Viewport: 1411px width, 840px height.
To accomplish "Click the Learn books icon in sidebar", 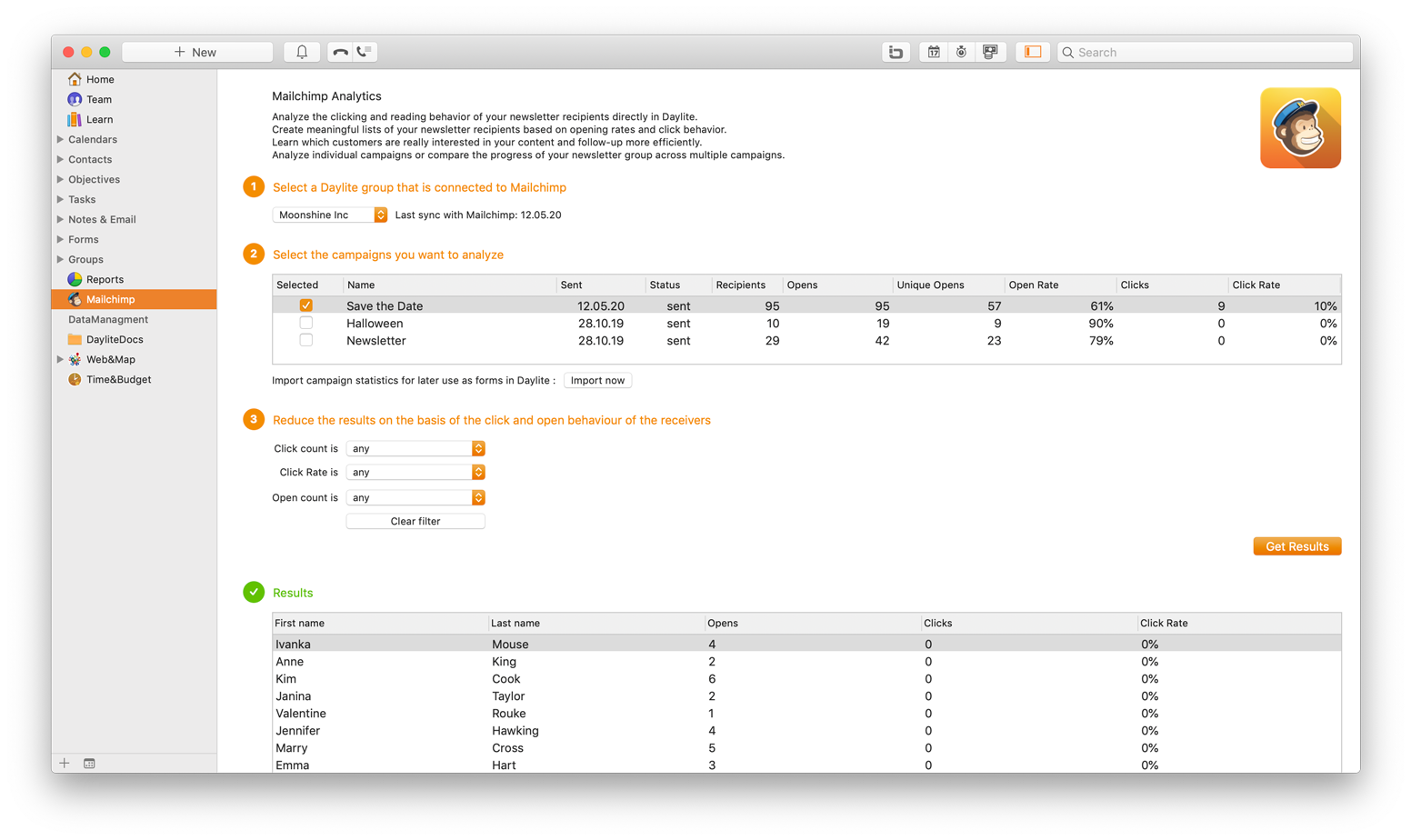I will click(75, 119).
